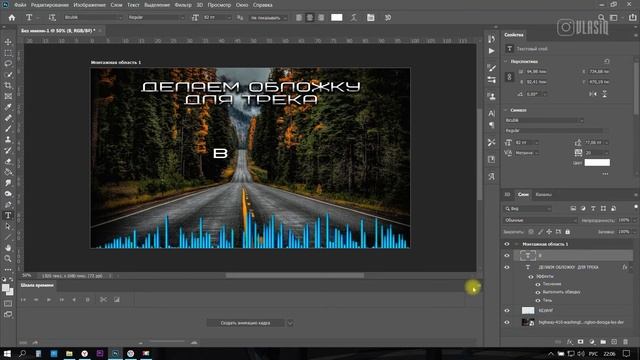Click the center text alignment button
Screen dimensions: 640x360
(x=310, y=18)
